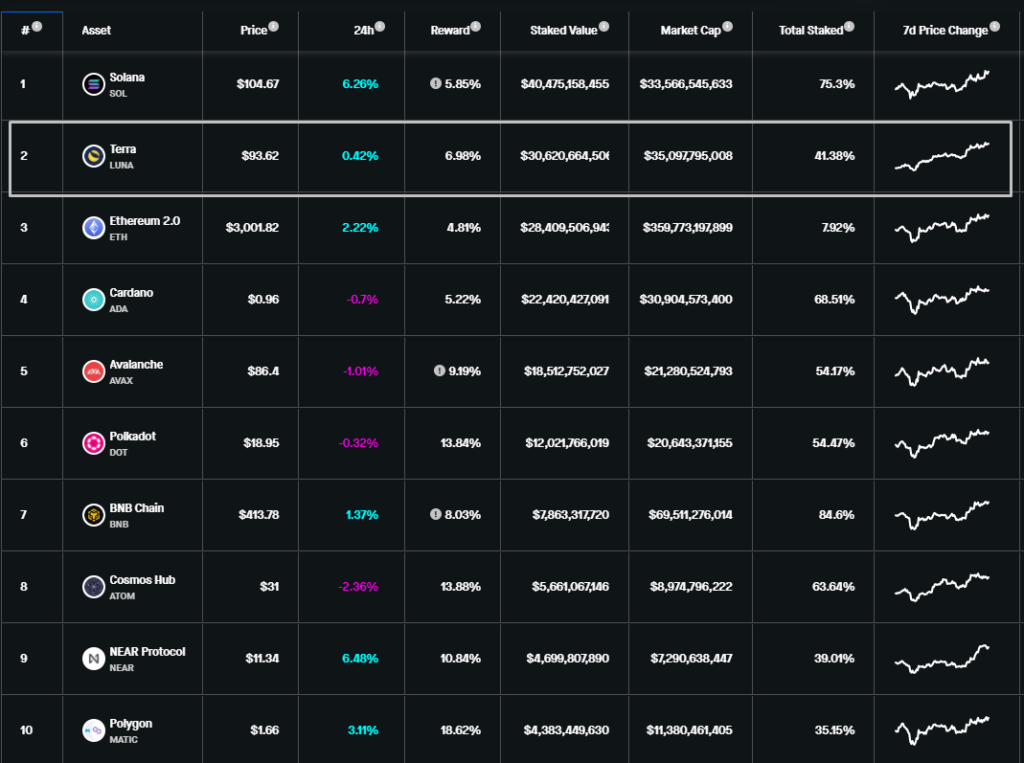Sort the table by Price column
Screen dimensions: 1024x763
point(254,31)
